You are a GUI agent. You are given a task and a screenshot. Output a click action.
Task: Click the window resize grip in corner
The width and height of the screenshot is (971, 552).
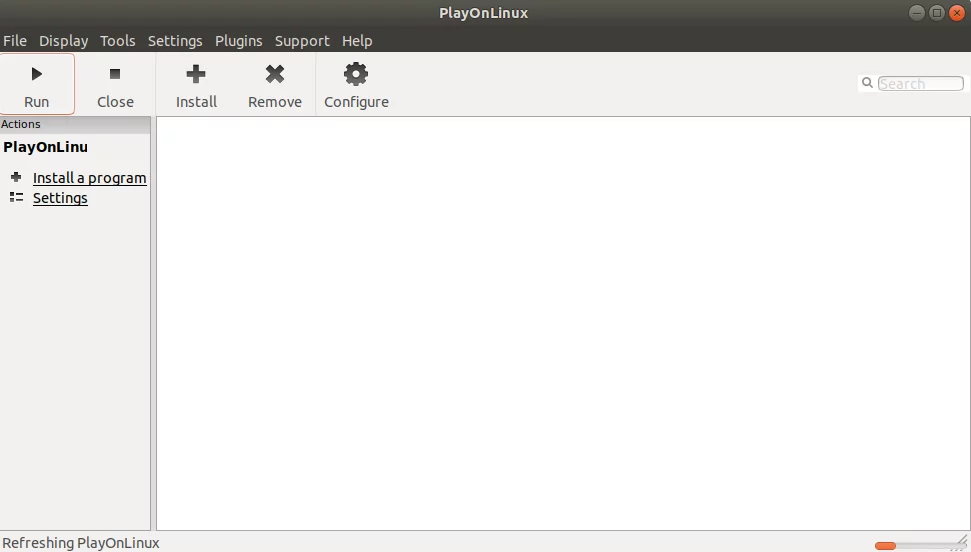(963, 543)
